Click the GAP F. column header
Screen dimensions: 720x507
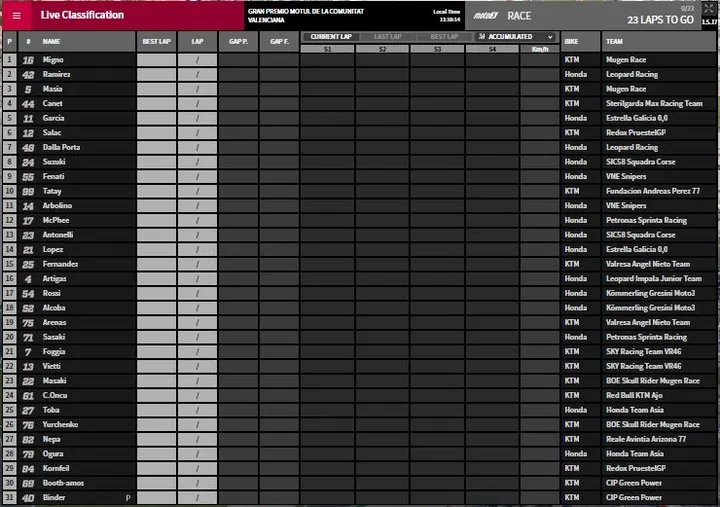pyautogui.click(x=279, y=41)
